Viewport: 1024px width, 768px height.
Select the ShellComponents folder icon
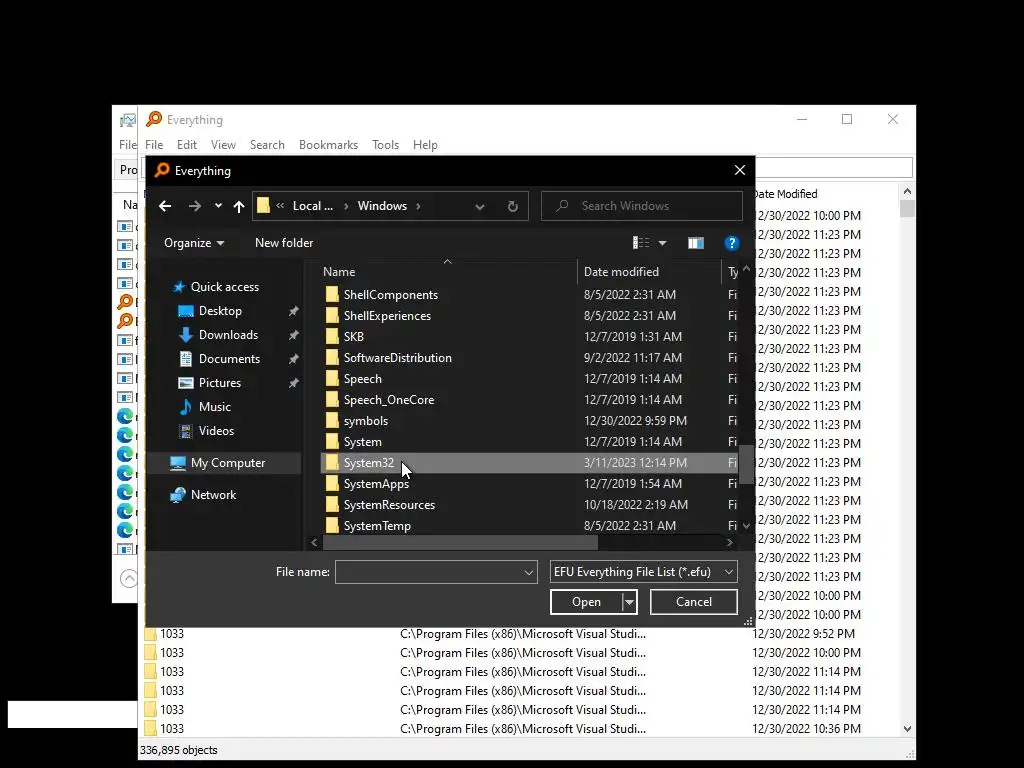[x=332, y=295]
